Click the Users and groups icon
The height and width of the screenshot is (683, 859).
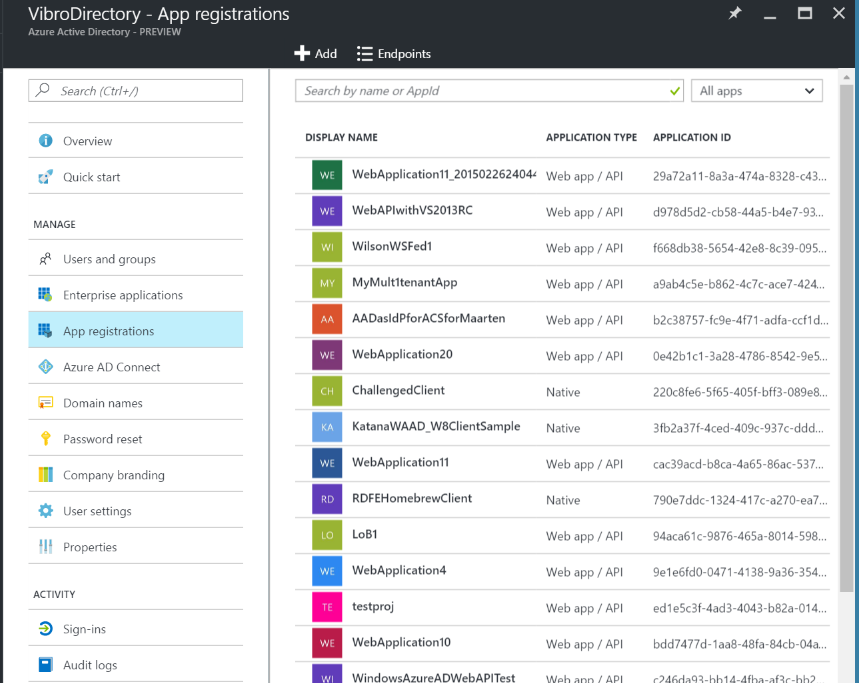[45, 259]
